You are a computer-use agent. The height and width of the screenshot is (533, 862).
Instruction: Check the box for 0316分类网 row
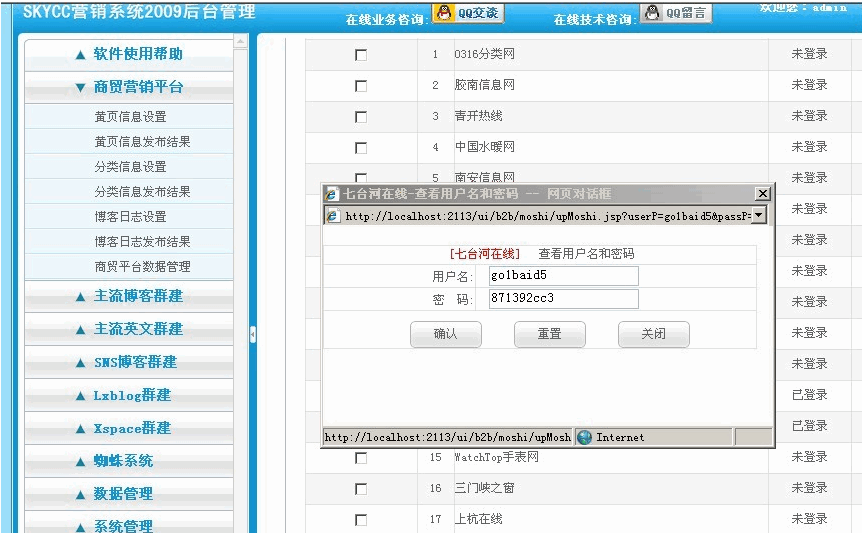(x=361, y=55)
